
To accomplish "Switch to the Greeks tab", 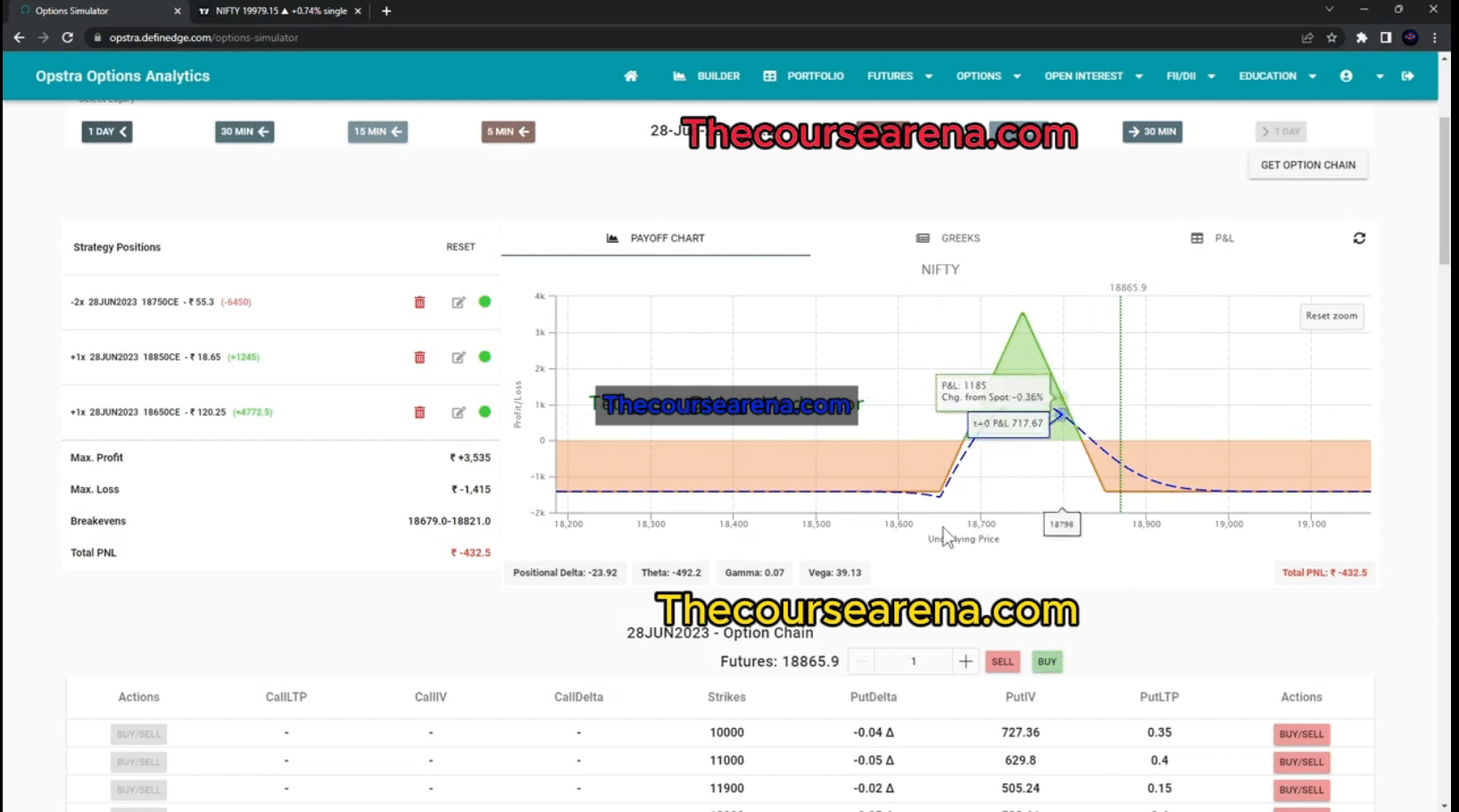I will pos(948,238).
